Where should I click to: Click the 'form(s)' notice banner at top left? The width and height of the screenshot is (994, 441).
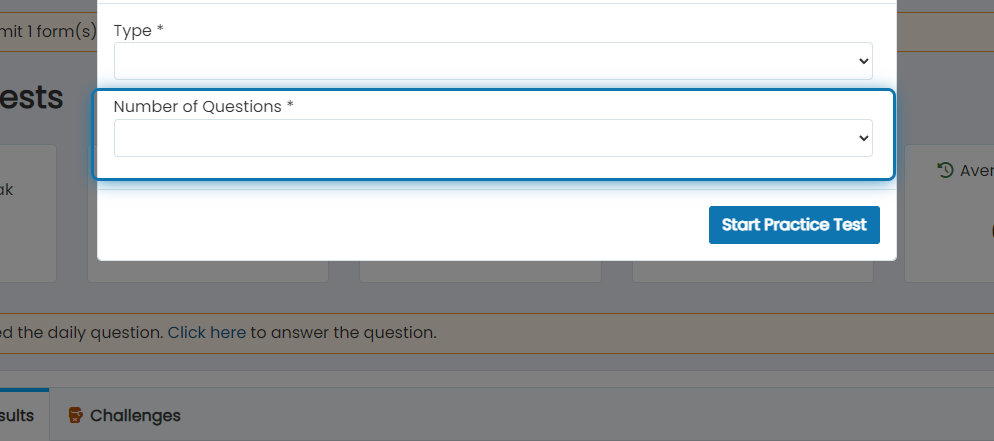point(48,31)
